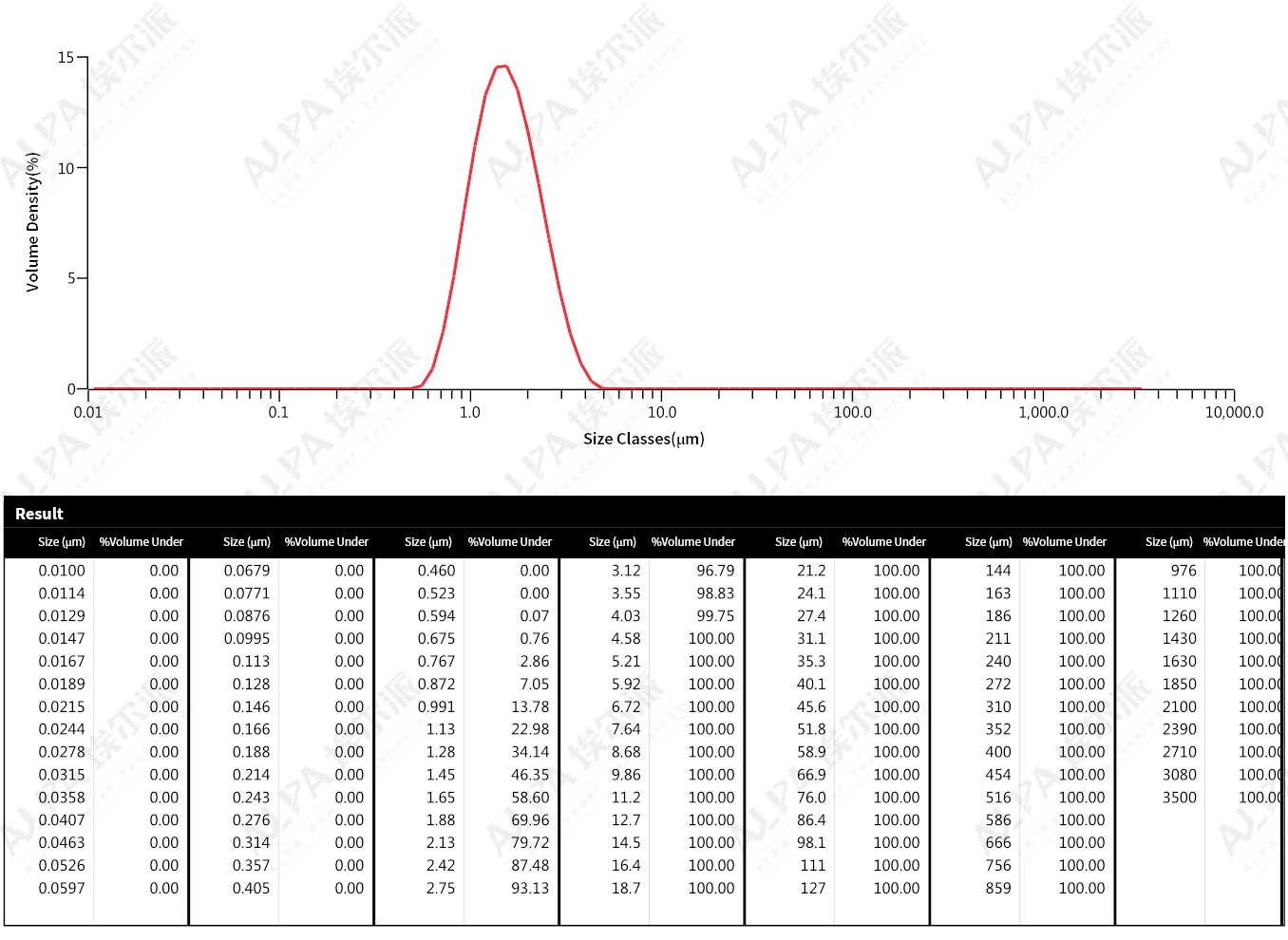Click the 0.1 x-axis tick label

coord(278,412)
